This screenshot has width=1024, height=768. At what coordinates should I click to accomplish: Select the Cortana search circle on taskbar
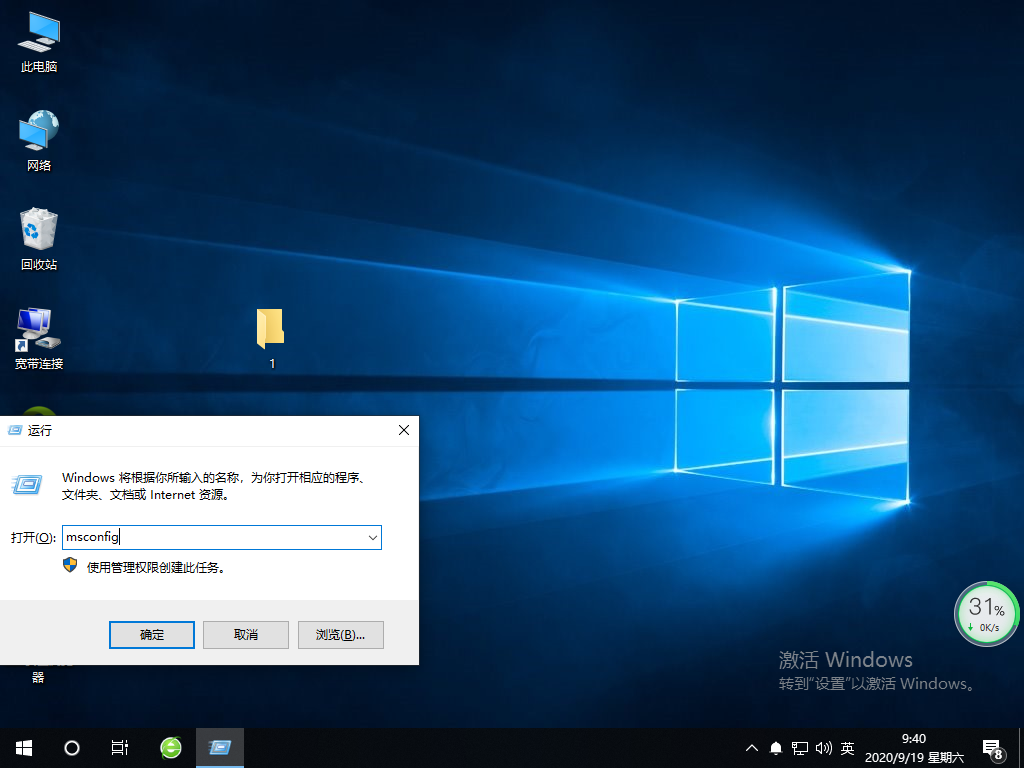coord(71,747)
